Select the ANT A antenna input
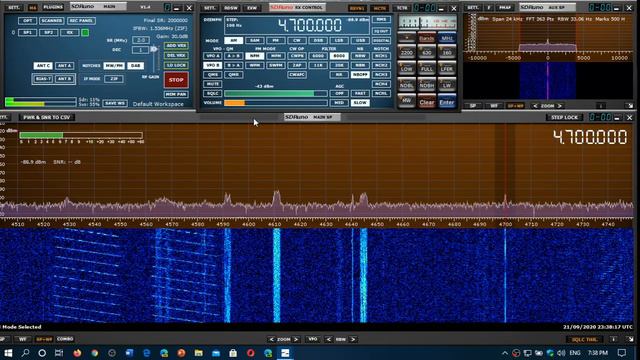 [x=64, y=65]
